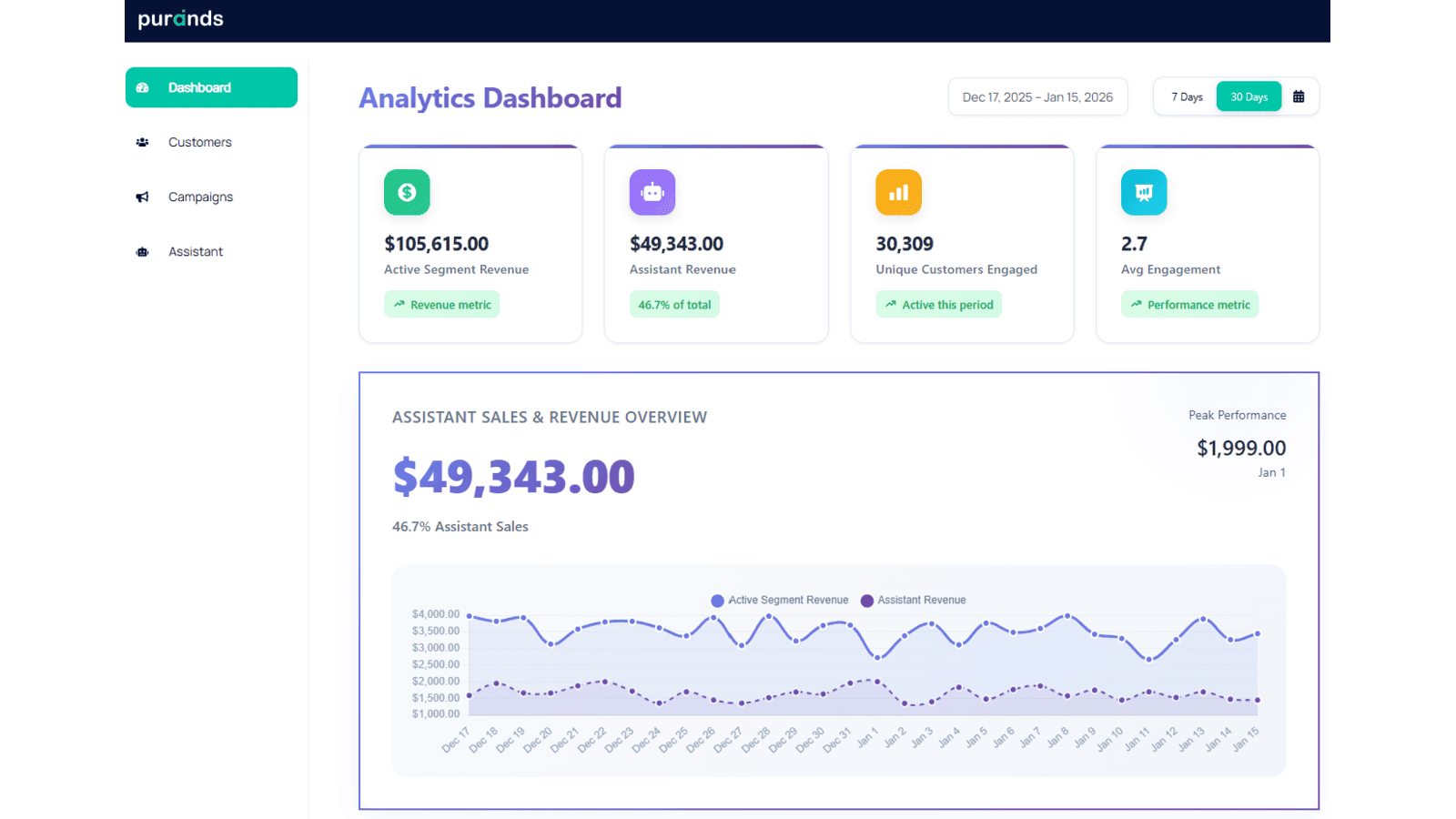Viewport: 1456px width, 819px height.
Task: Click the Revenue metric badge
Action: [441, 304]
